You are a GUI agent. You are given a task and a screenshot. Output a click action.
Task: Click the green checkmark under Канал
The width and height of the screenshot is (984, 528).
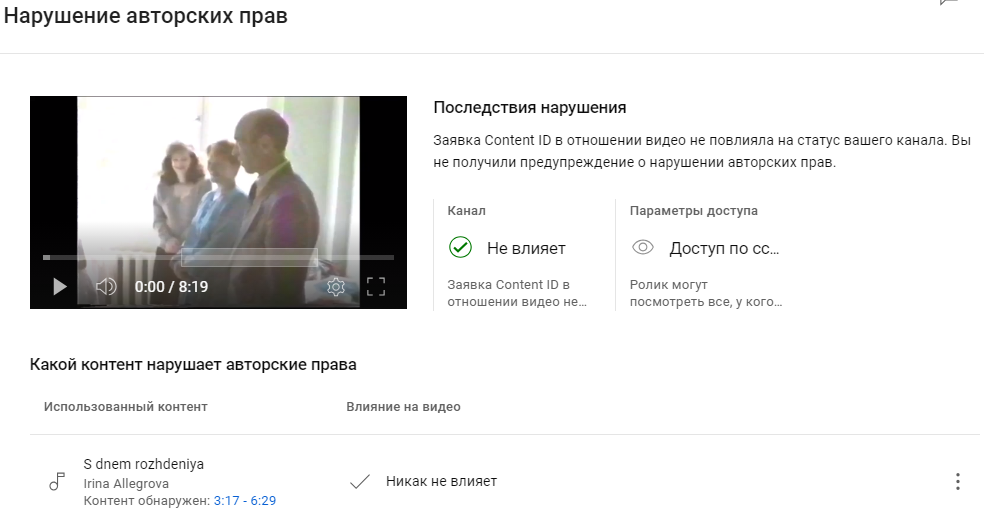(460, 247)
